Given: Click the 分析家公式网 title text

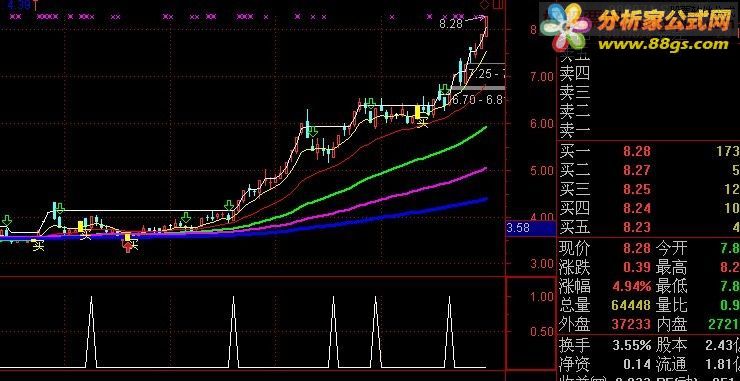Looking at the screenshot, I should (x=664, y=20).
